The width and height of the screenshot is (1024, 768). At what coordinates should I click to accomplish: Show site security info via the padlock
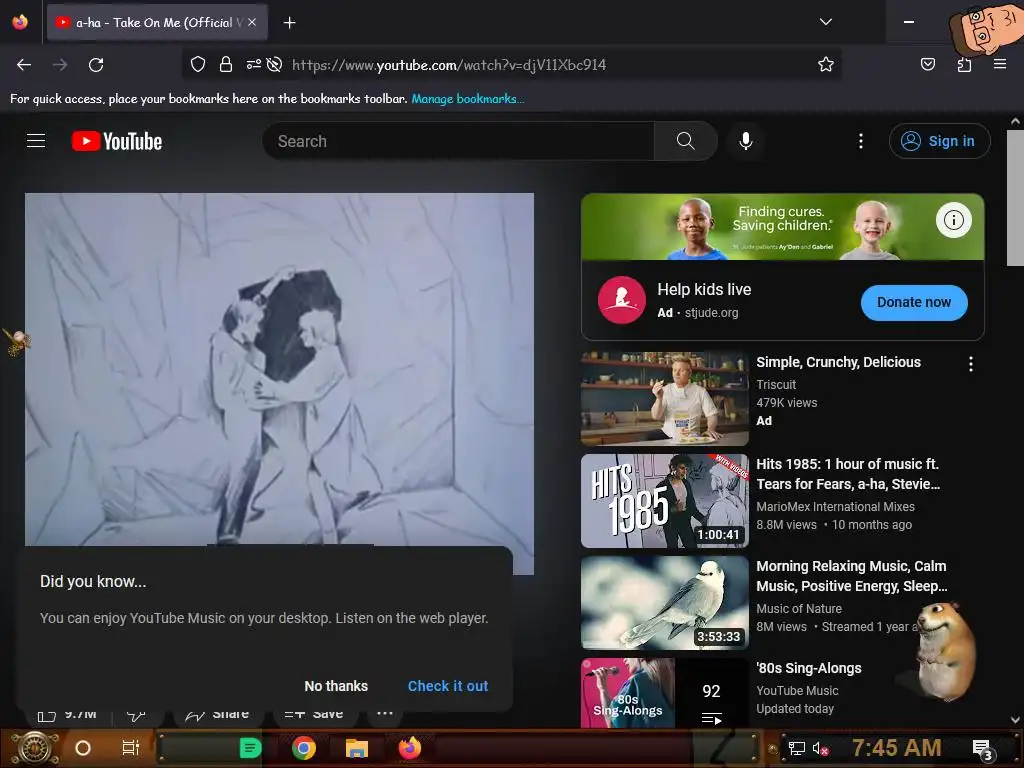pyautogui.click(x=226, y=64)
